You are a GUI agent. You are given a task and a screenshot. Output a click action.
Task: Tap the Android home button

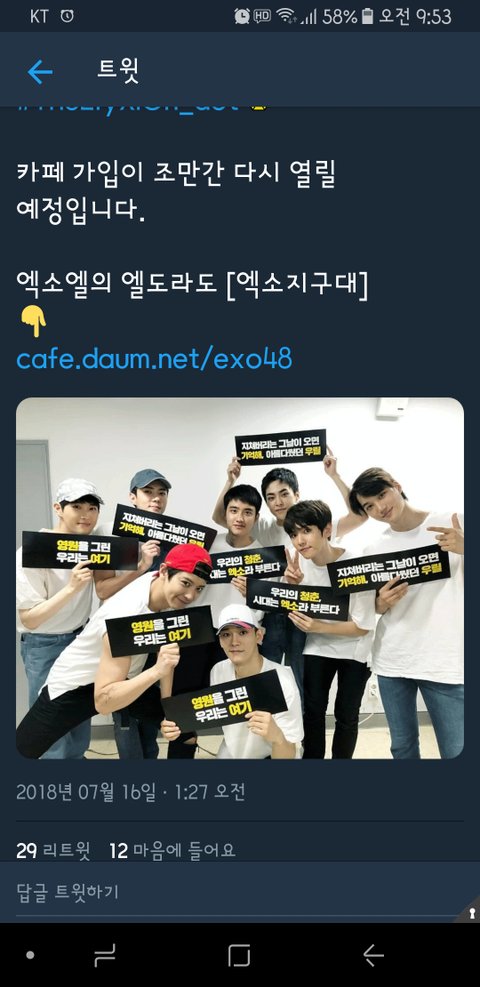239,956
